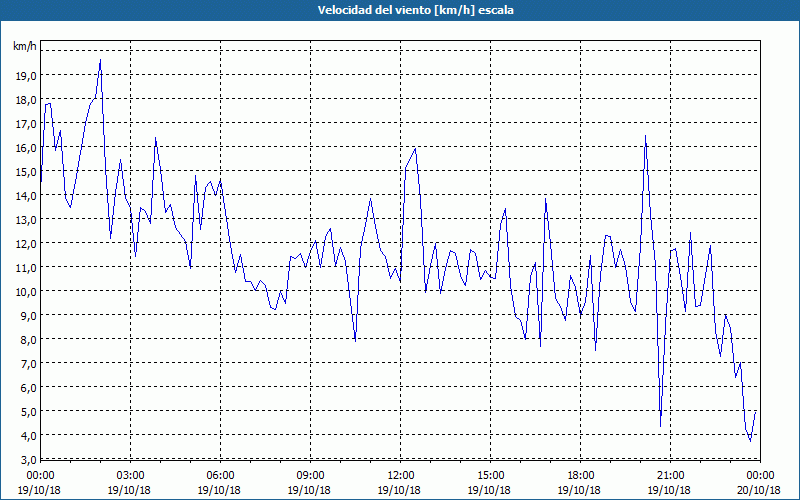Click the 20/10/18 date label

tap(759, 490)
